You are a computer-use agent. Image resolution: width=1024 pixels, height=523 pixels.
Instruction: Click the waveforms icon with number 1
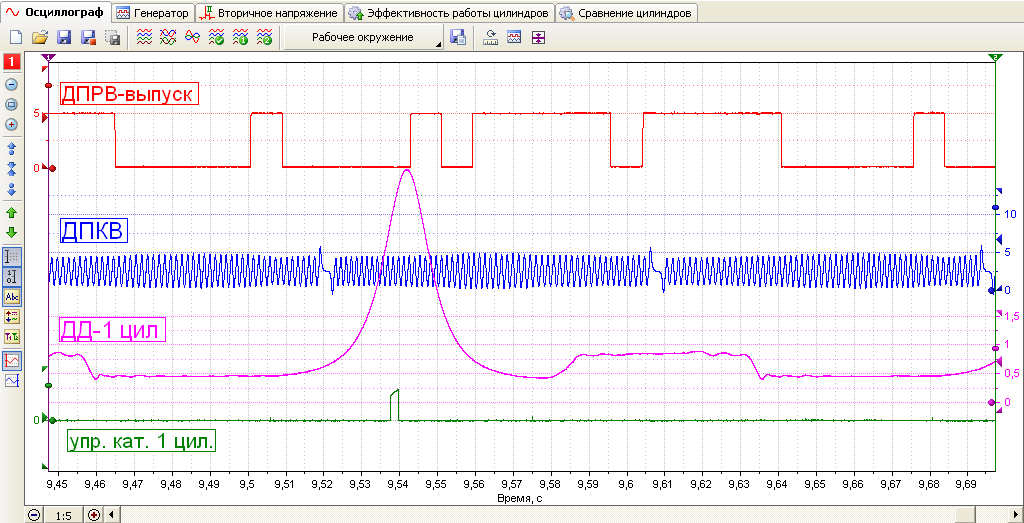click(x=240, y=38)
